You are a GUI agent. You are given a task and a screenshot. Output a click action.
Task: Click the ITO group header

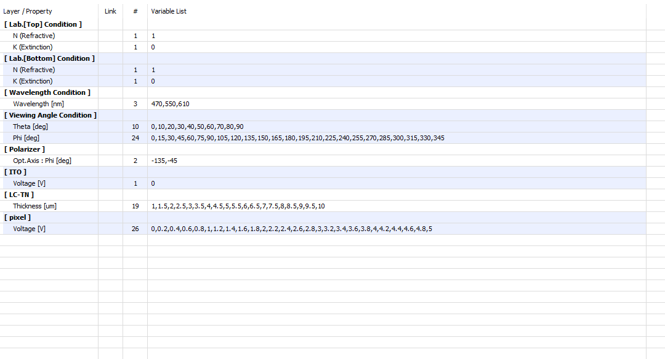[15, 172]
